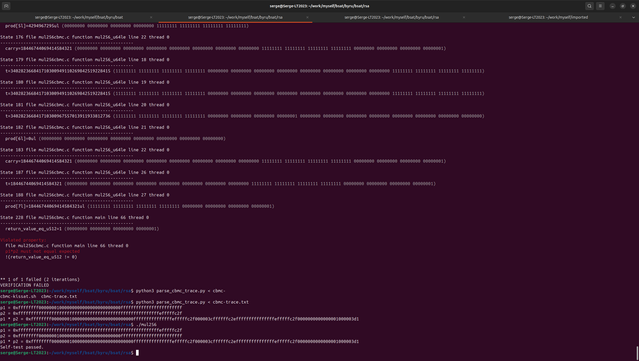The image size is (639, 361).
Task: Click the 'State 228' function main header
Action: point(75,218)
